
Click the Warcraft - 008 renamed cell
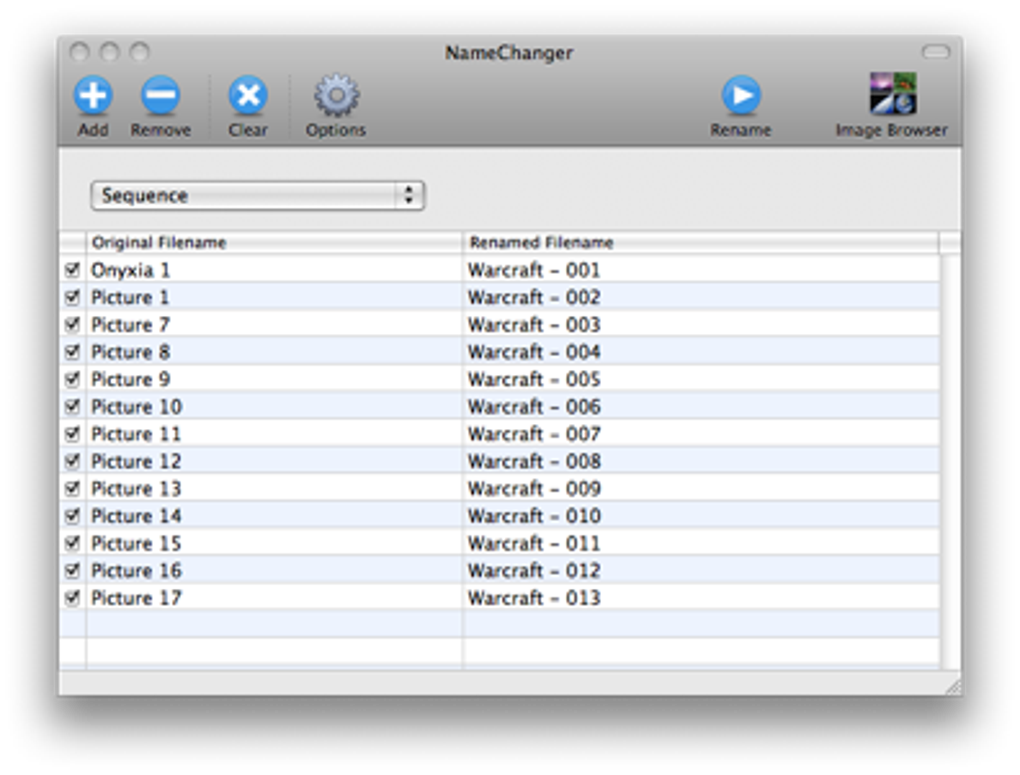(701, 461)
